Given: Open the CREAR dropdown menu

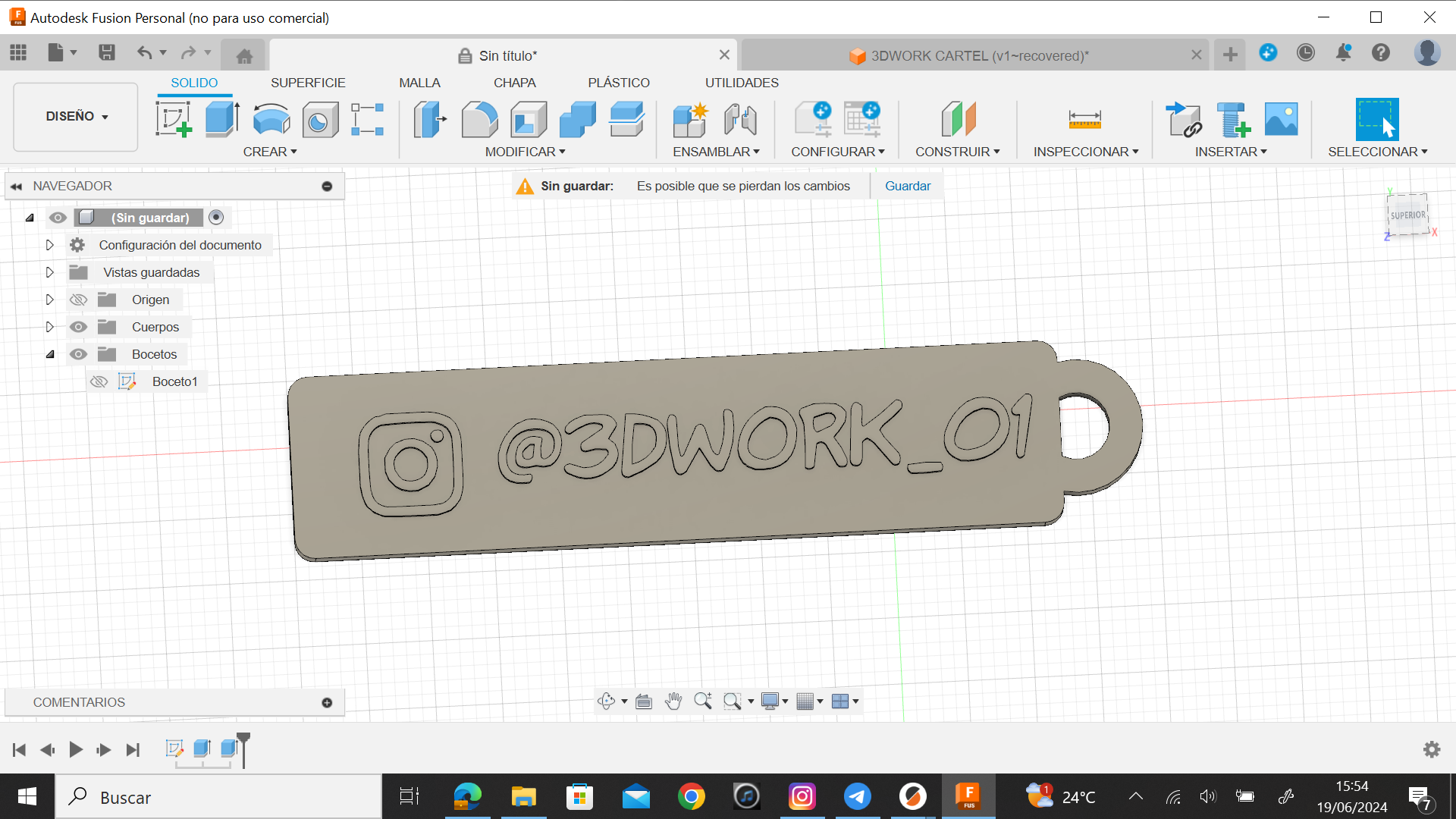Looking at the screenshot, I should click(x=270, y=152).
